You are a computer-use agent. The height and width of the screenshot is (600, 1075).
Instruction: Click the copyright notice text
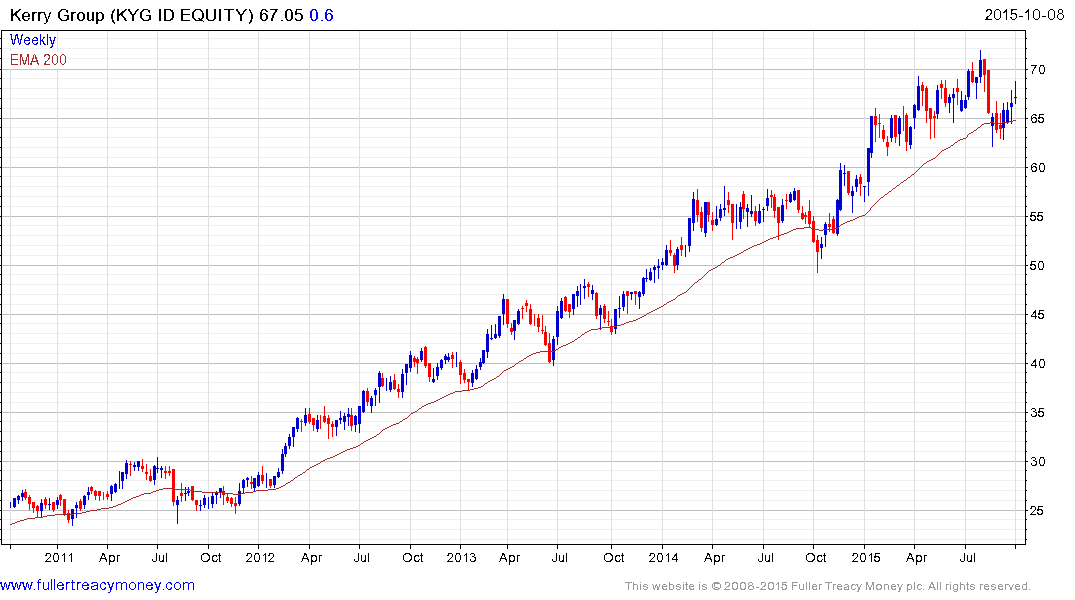click(x=828, y=586)
